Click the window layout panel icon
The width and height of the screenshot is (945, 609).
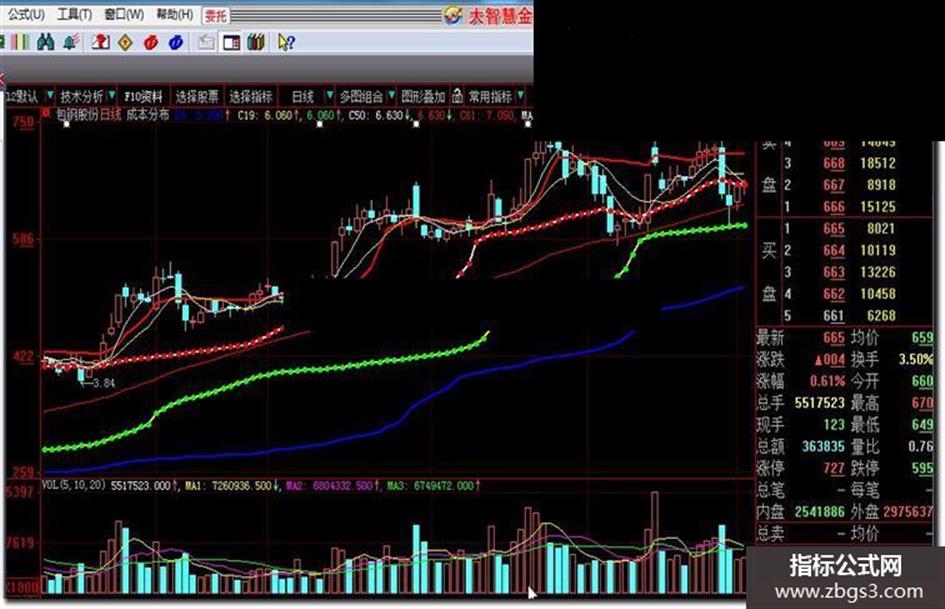click(x=231, y=42)
